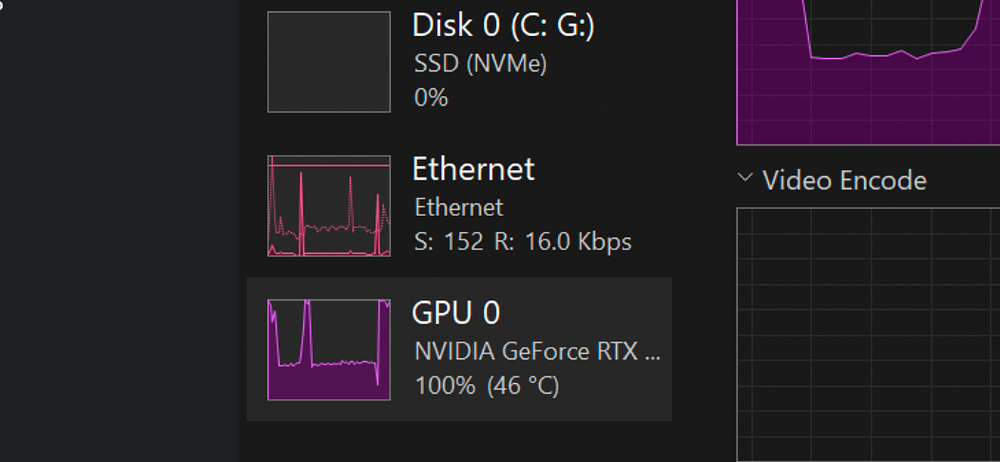The image size is (1000, 462).
Task: Click the GPU 0 usage mini graph
Action: (328, 350)
